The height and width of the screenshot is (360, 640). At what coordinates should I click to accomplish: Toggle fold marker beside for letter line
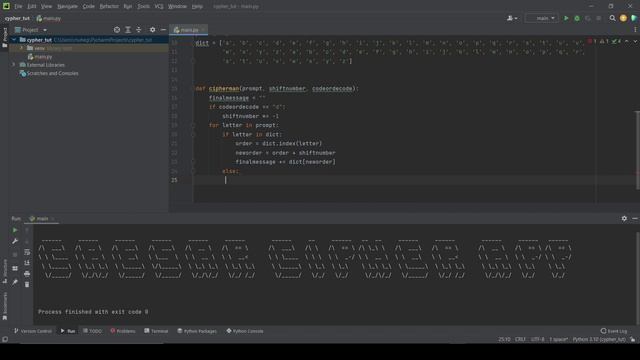pyautogui.click(x=193, y=125)
